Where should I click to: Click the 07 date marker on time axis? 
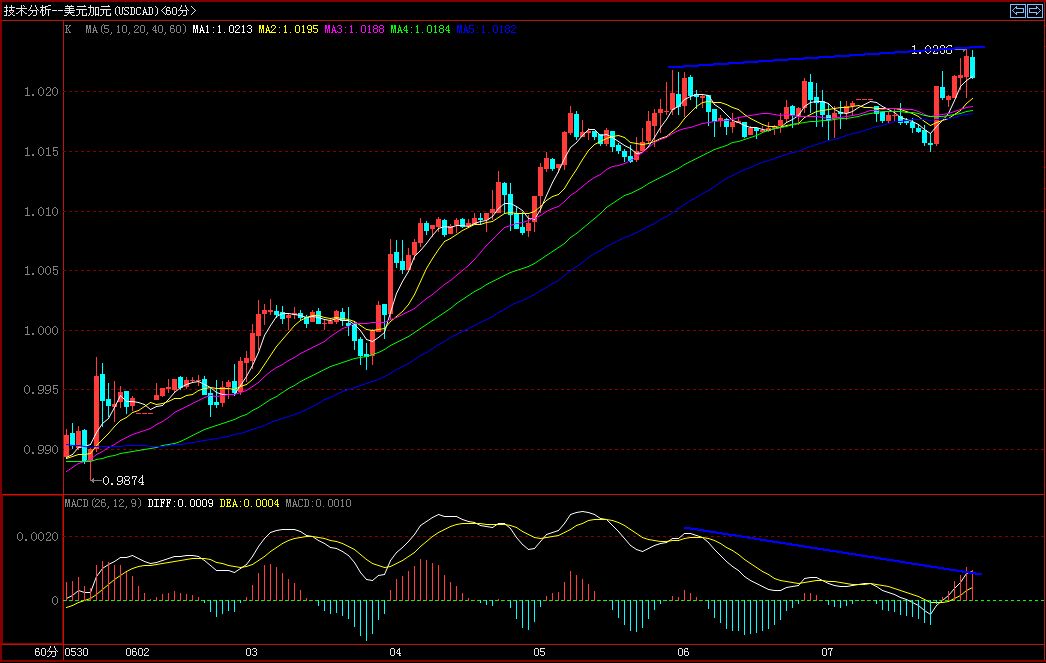(x=827, y=652)
